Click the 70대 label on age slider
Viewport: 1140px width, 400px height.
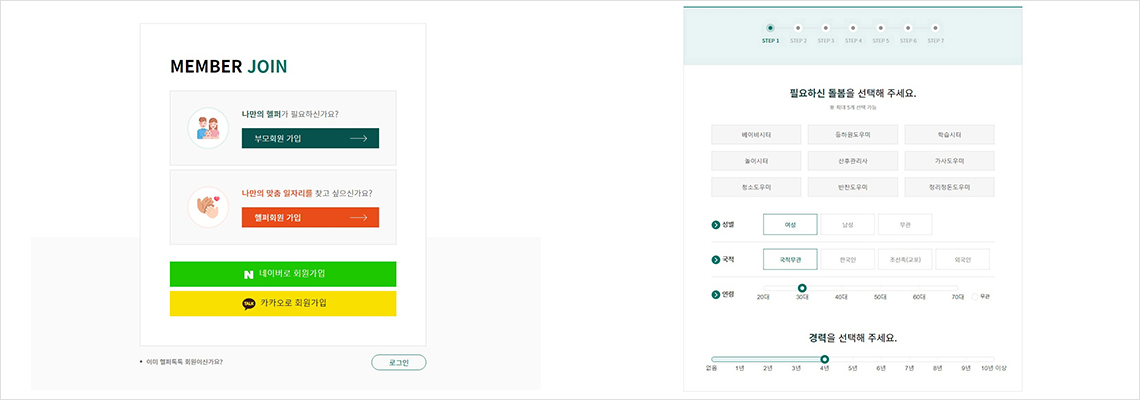tap(958, 297)
